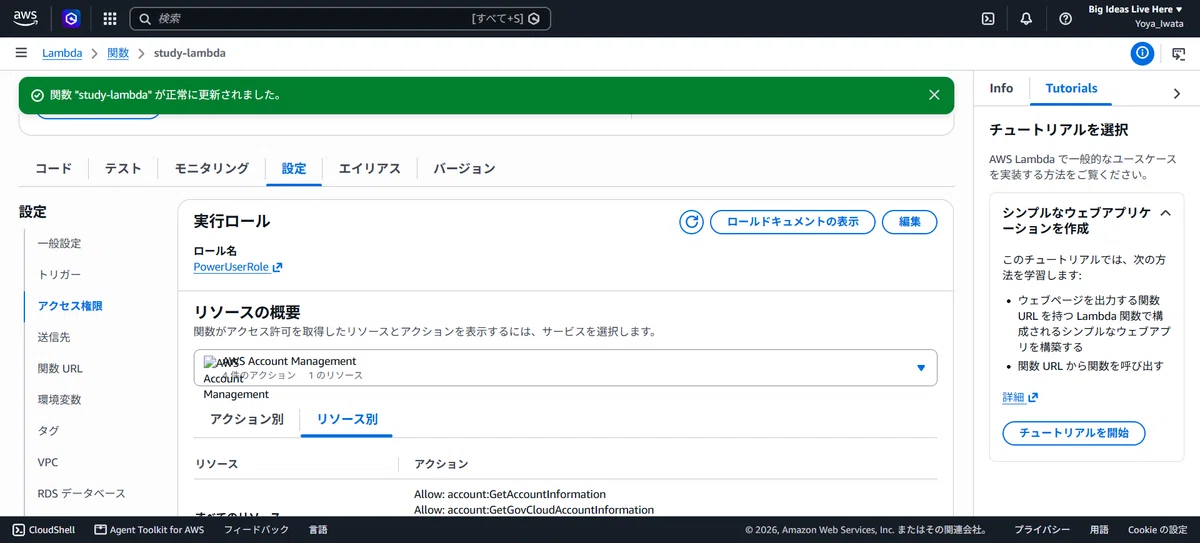Viewport: 1200px width, 543px height.
Task: Open the モニタリング tab
Action: 212,169
